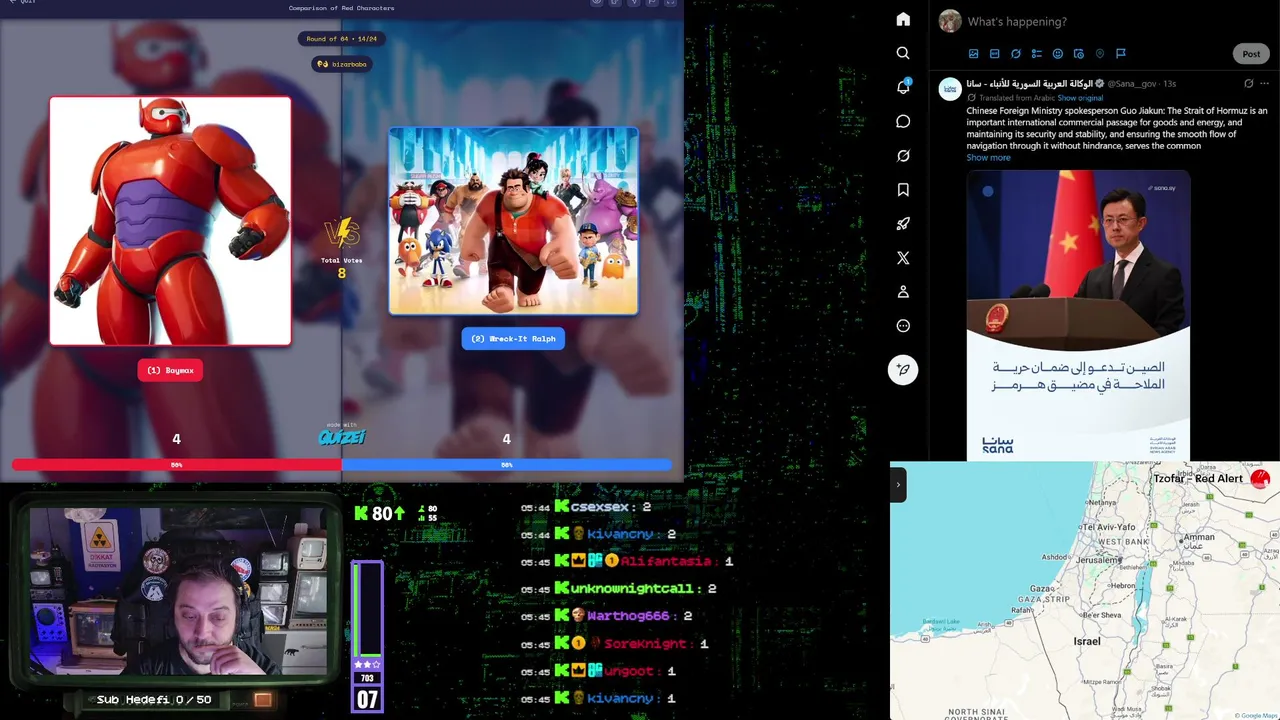Open the X Home icon in the sidebar
Screen dimensions: 1280x720
[903, 19]
